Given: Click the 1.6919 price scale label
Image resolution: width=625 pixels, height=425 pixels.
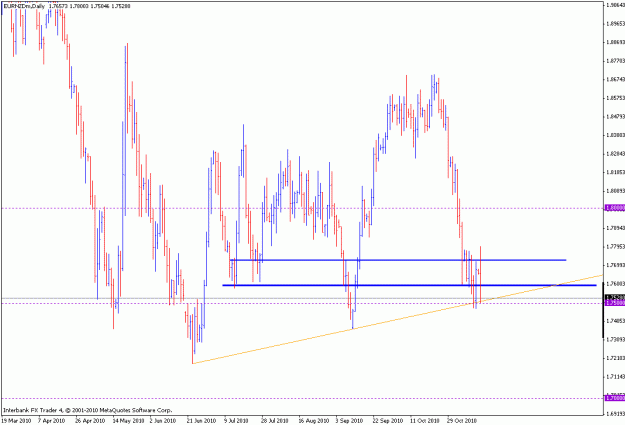Looking at the screenshot, I should [615, 414].
